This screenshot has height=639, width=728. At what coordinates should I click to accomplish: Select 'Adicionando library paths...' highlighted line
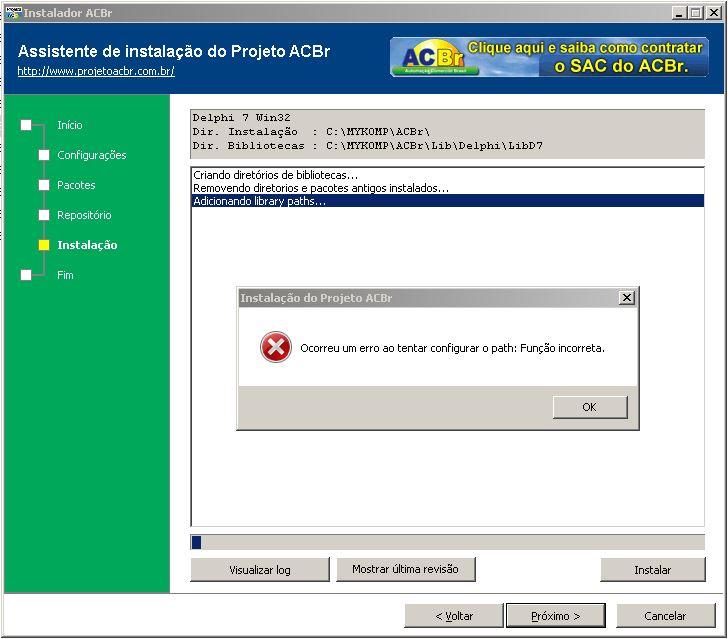pyautogui.click(x=448, y=201)
